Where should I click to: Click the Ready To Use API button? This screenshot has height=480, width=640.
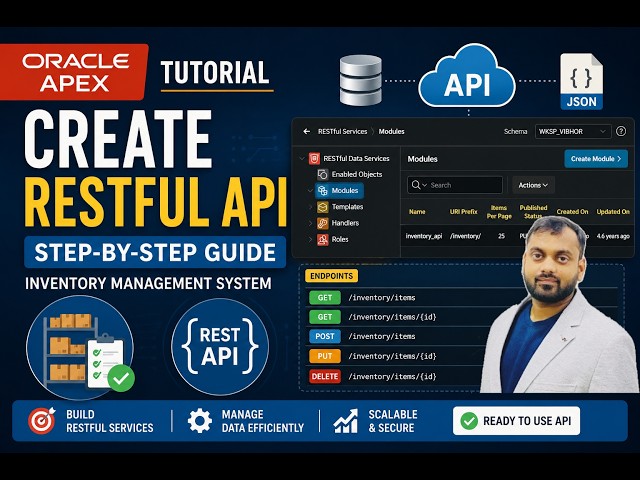click(x=516, y=421)
